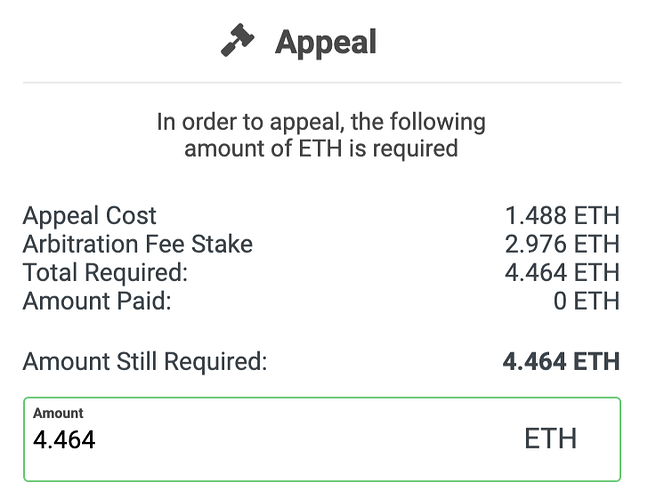The height and width of the screenshot is (500, 647).
Task: Click the 0 ETH amount paid value
Action: (586, 301)
